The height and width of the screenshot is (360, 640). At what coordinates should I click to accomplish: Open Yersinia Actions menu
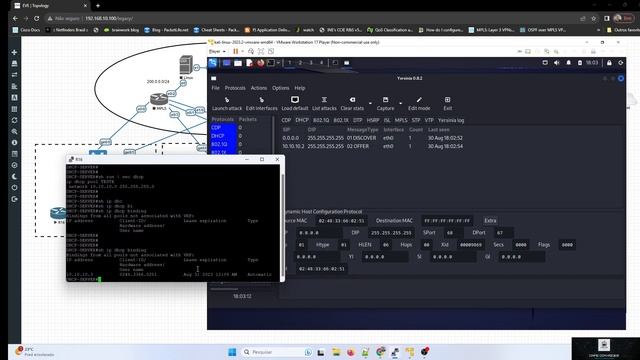coord(259,88)
